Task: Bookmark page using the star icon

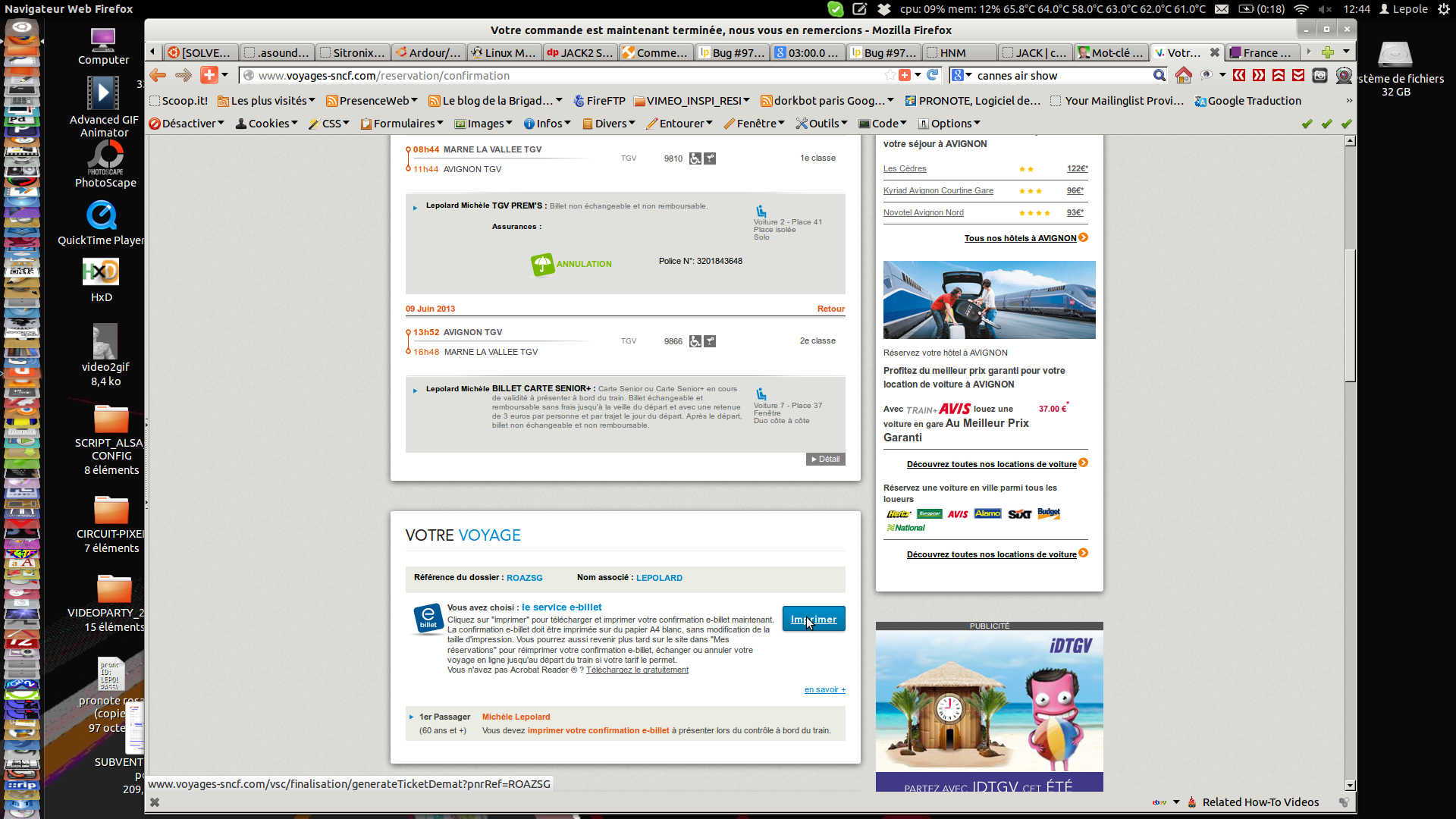Action: [890, 75]
